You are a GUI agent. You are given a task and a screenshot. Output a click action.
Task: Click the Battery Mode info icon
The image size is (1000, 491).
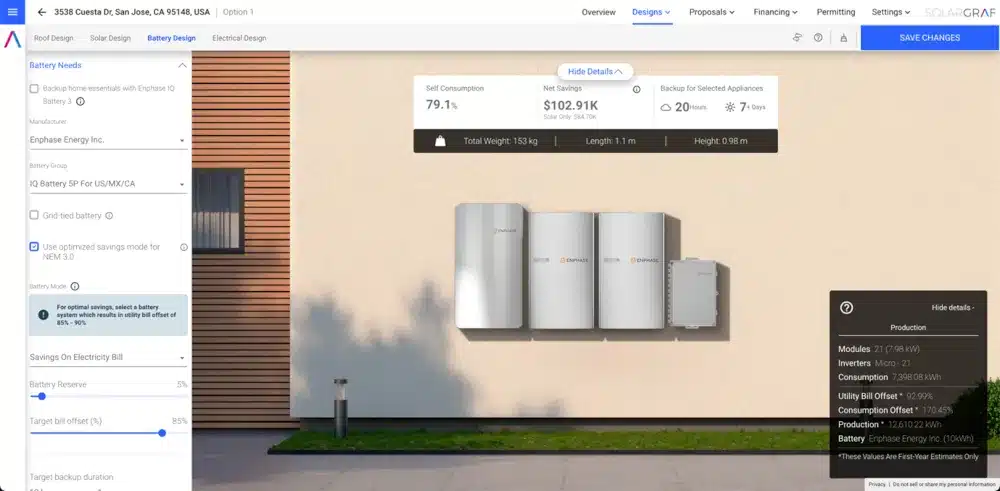(x=75, y=286)
